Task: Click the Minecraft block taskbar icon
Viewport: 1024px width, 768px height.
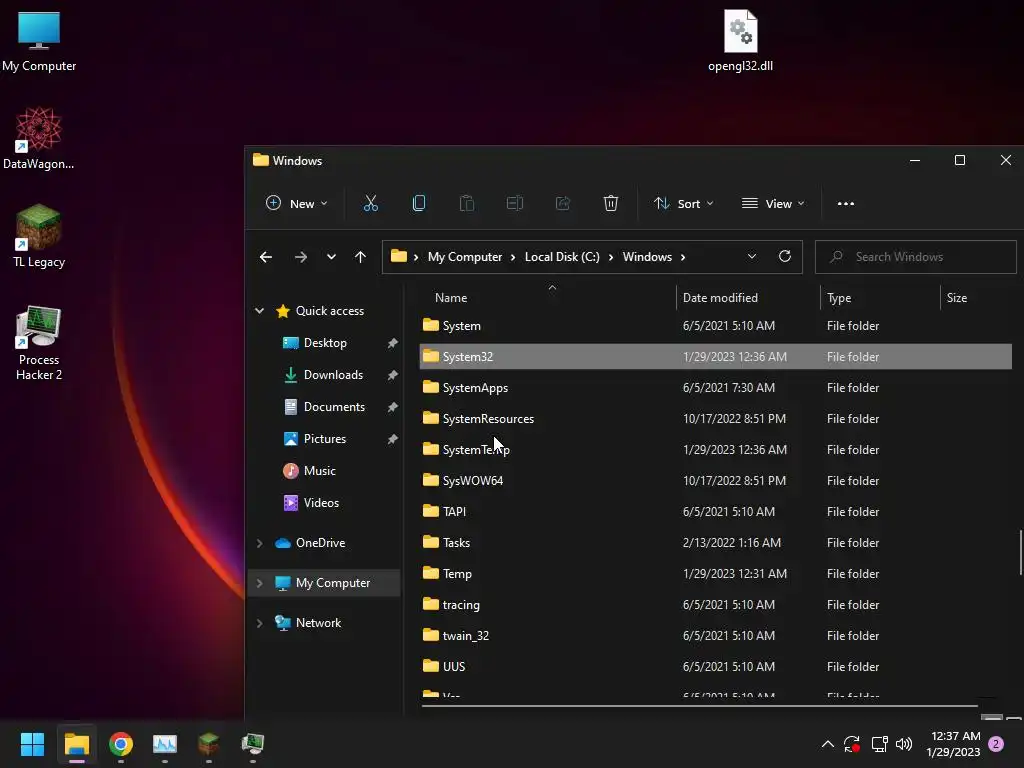Action: 208,744
